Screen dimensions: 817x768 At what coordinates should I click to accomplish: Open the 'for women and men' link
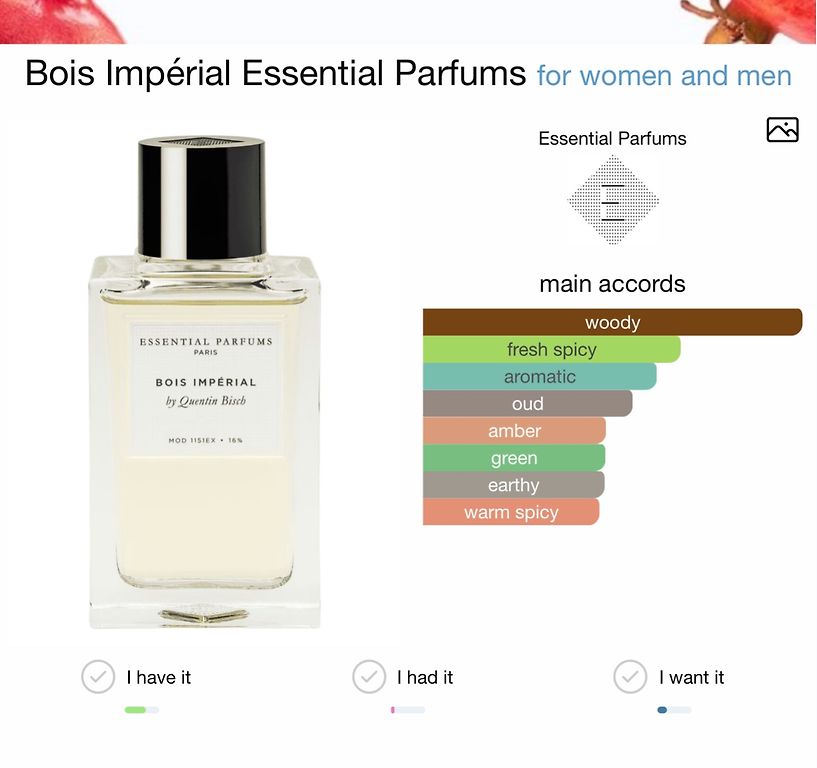(x=664, y=76)
